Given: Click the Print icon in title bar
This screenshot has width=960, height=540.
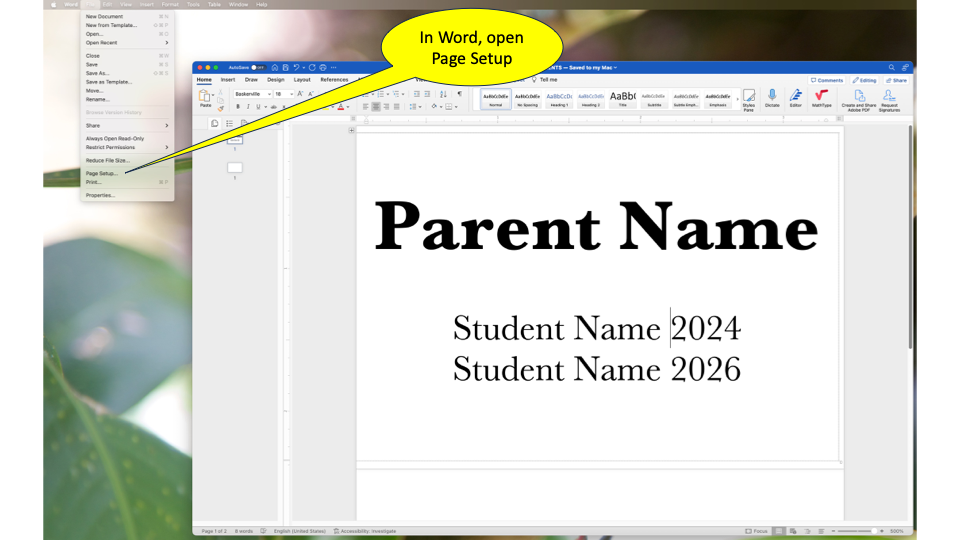Looking at the screenshot, I should pos(323,67).
